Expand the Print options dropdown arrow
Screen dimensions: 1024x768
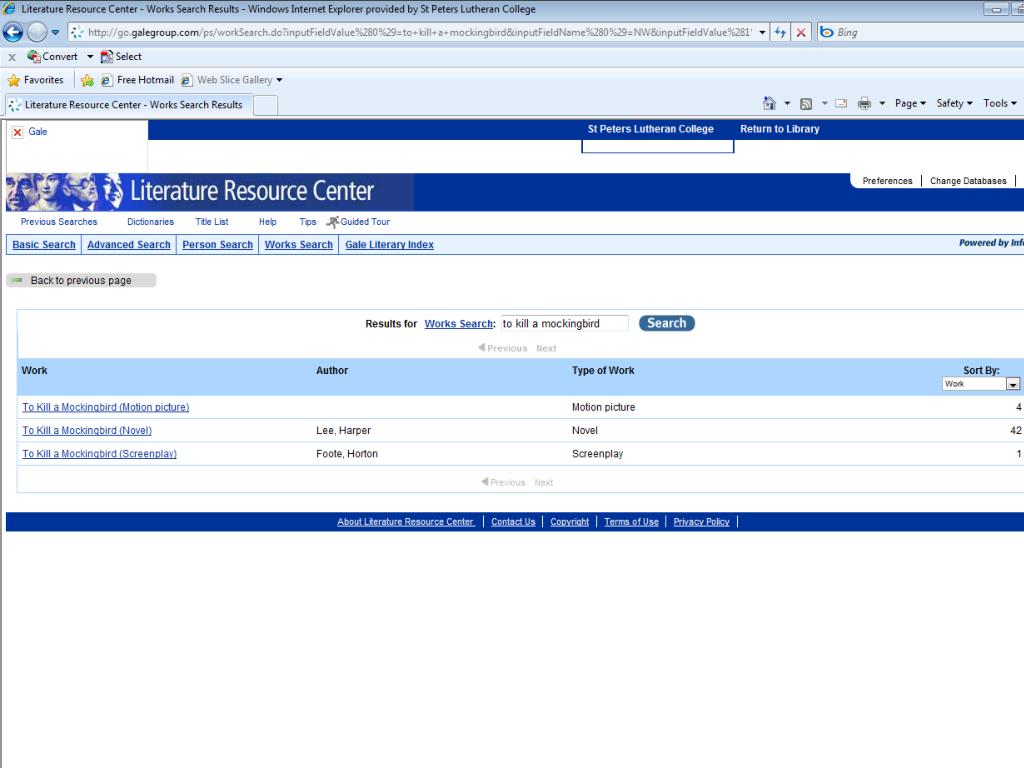pyautogui.click(x=882, y=103)
